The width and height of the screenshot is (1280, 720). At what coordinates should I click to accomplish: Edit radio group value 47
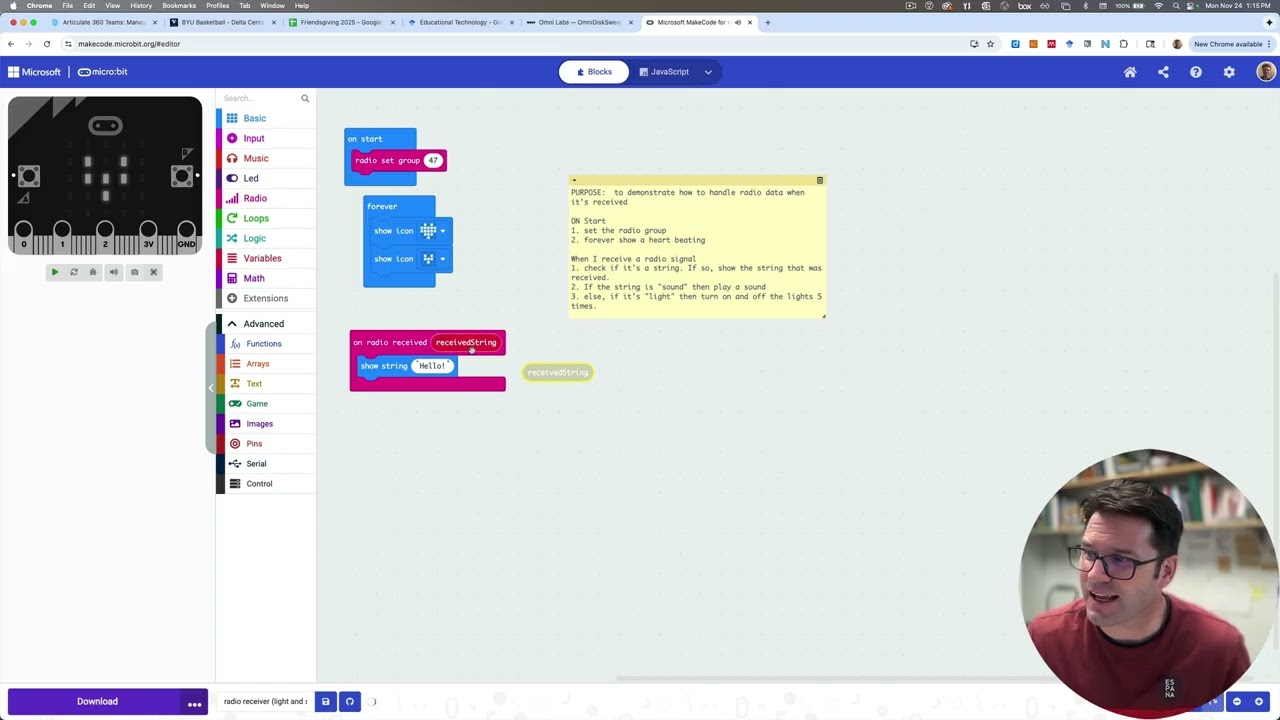433,160
